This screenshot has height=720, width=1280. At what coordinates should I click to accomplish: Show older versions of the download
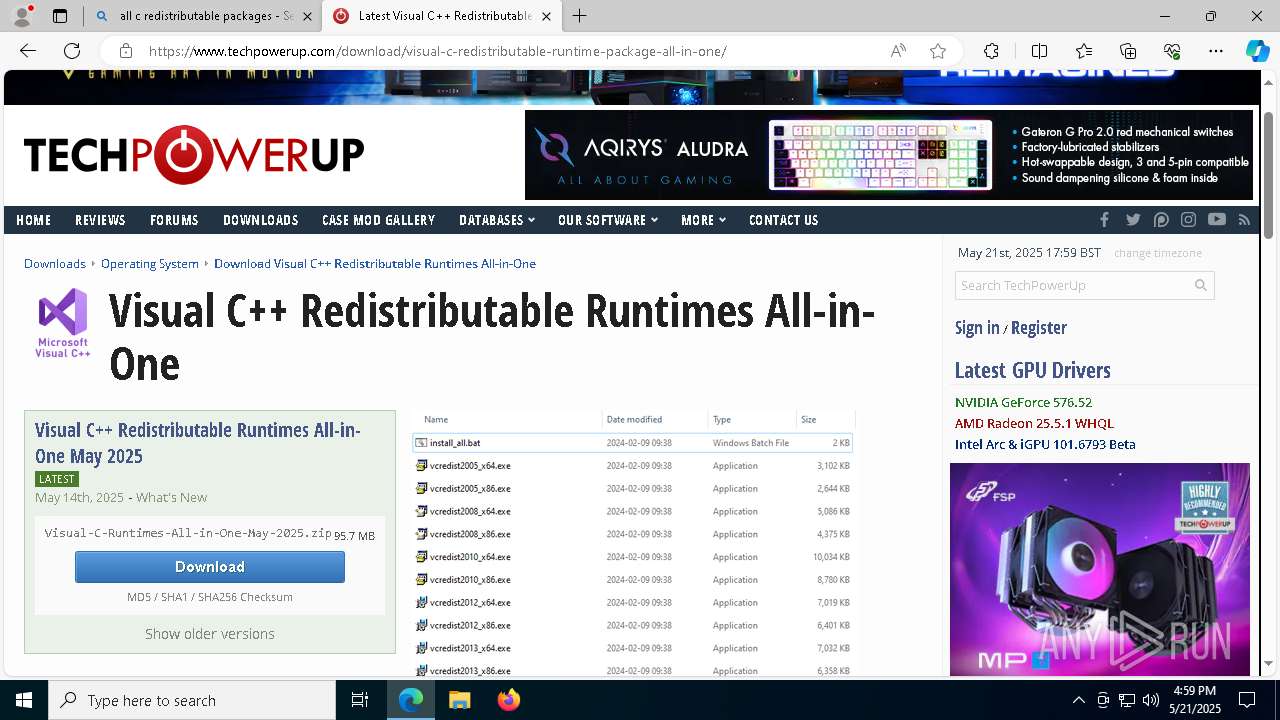pyautogui.click(x=210, y=634)
